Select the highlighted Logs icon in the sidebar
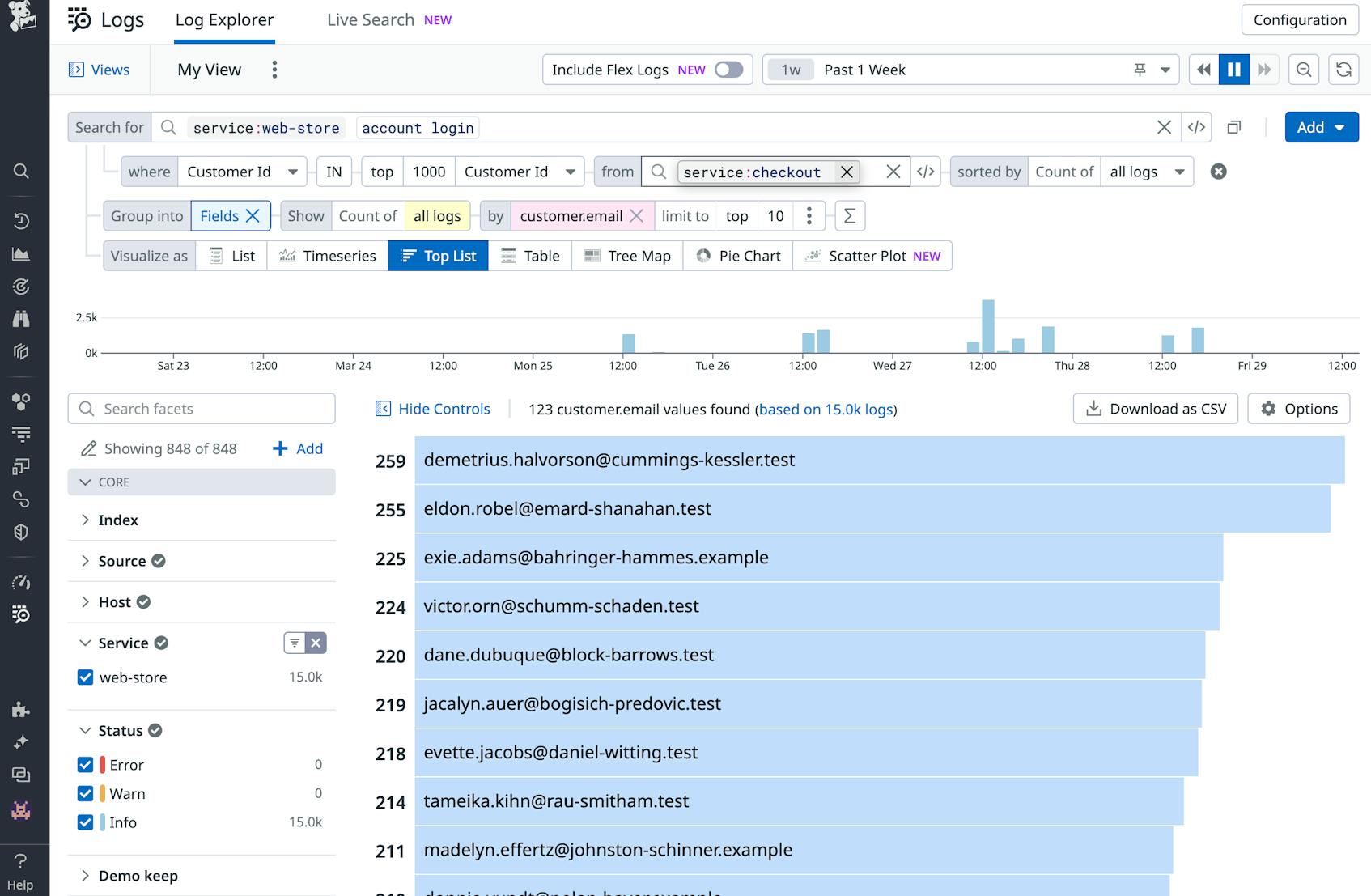Viewport: 1371px width, 896px height. [x=22, y=614]
